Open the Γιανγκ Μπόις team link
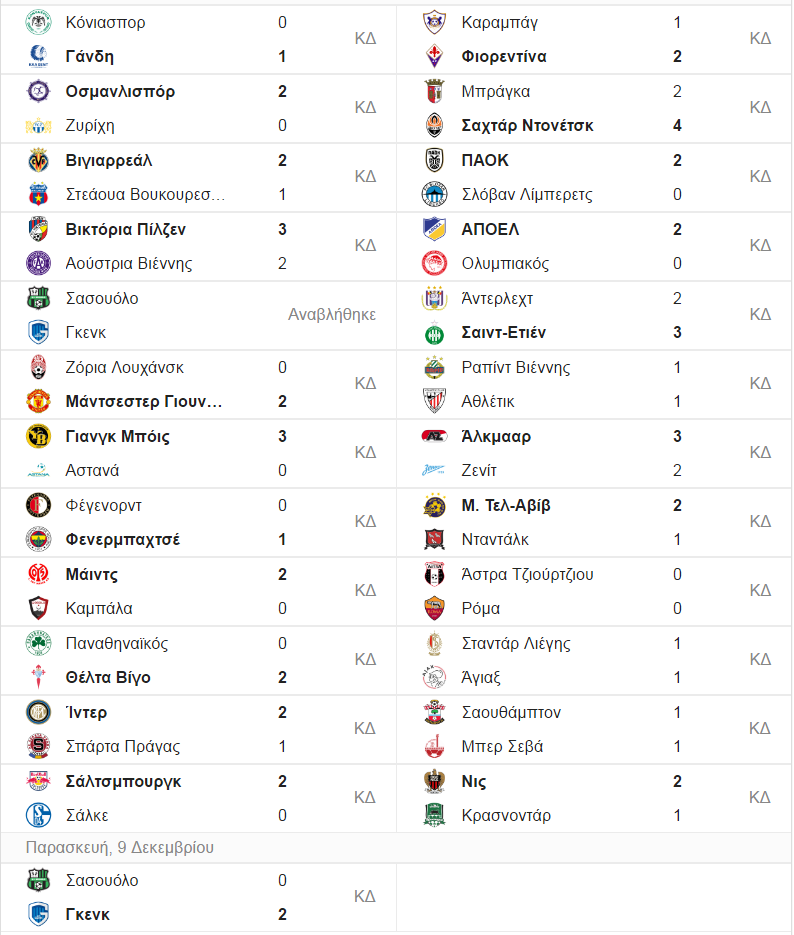 [x=117, y=436]
